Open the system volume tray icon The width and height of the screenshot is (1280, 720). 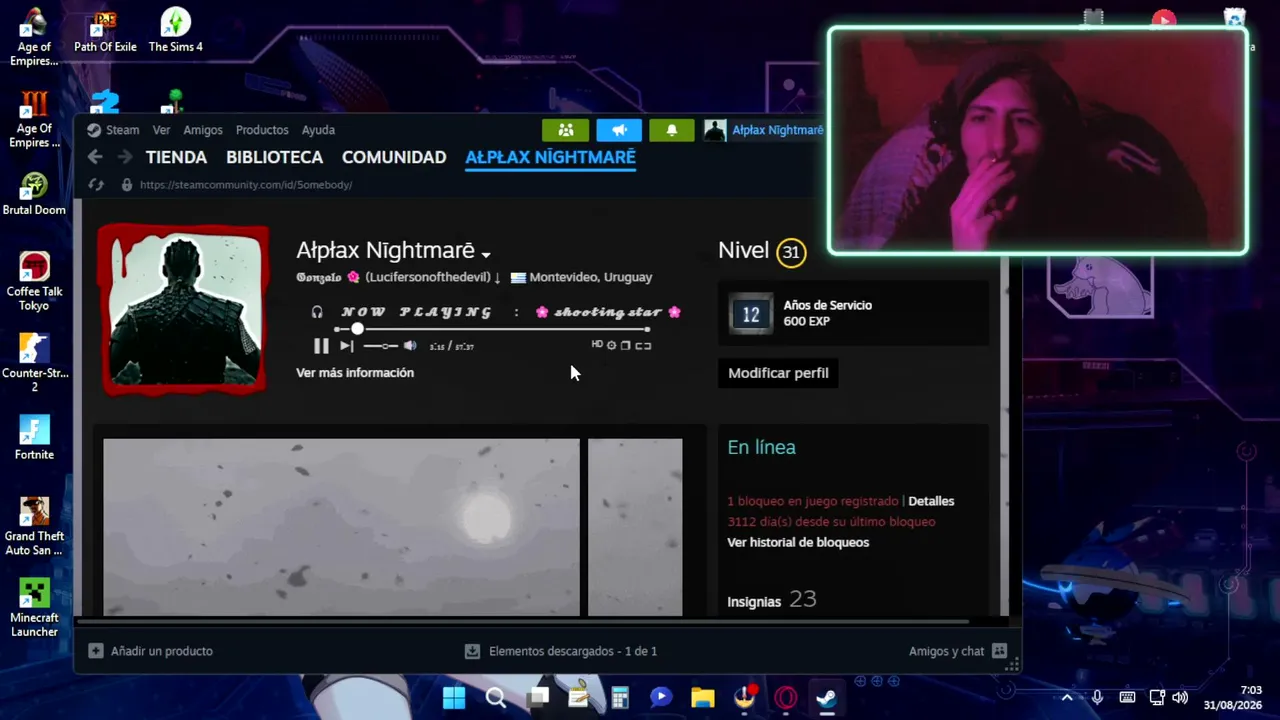point(1180,697)
